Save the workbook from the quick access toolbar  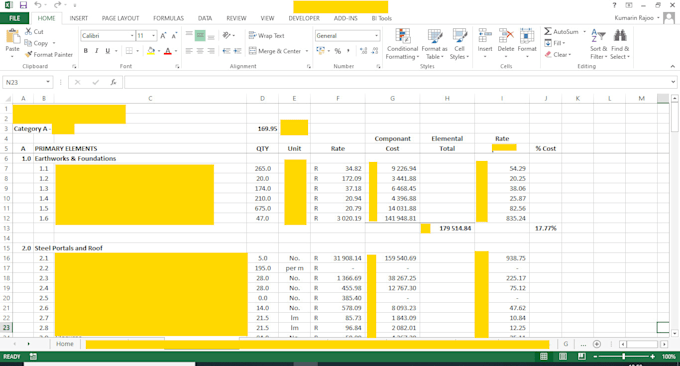[x=23, y=5]
